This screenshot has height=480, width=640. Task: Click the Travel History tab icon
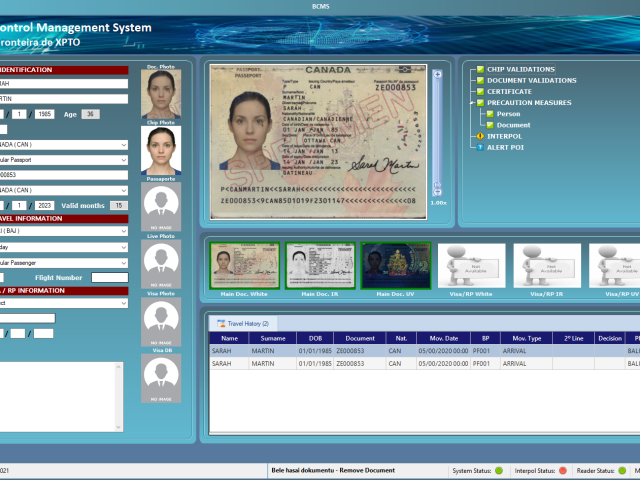[x=221, y=324]
